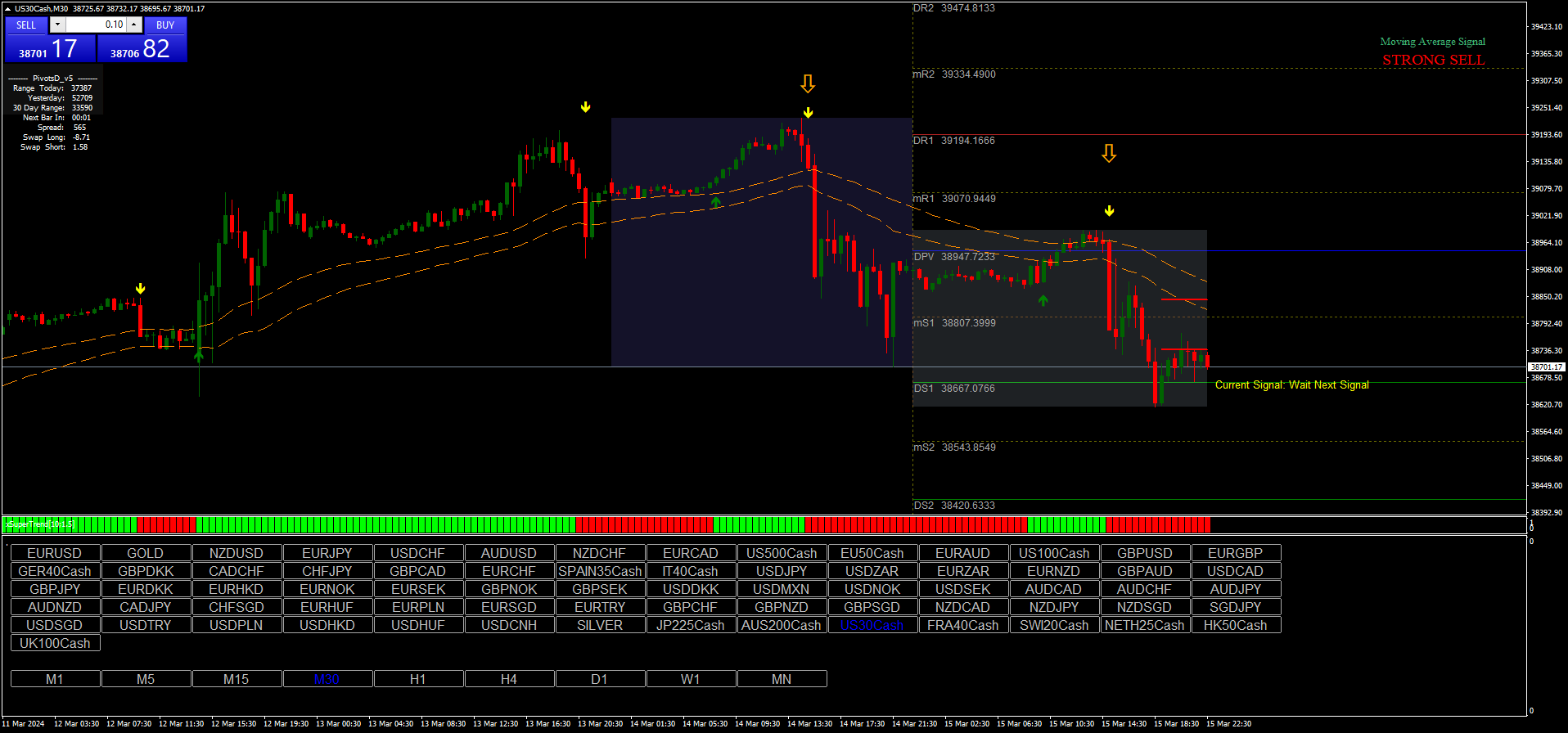Click the green up arrow at chart's right side
This screenshot has height=733, width=1568.
pyautogui.click(x=1043, y=301)
